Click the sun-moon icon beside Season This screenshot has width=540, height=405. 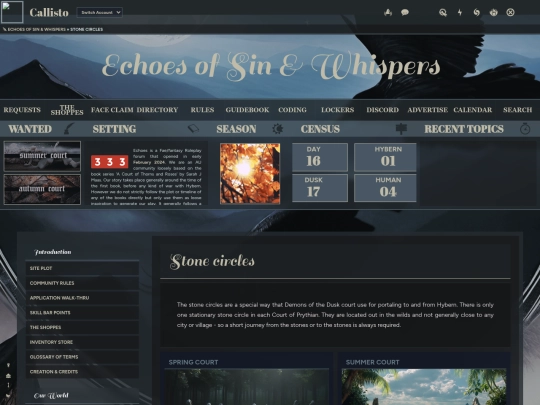point(278,128)
